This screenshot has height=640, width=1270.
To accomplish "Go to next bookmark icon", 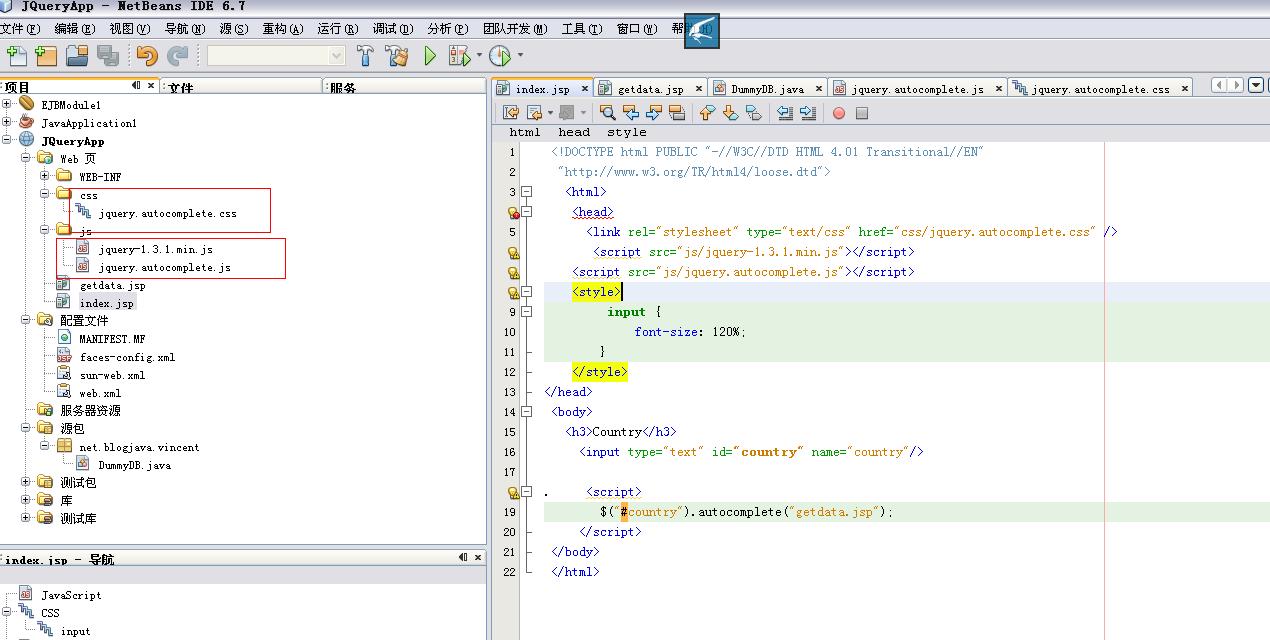I will [730, 113].
